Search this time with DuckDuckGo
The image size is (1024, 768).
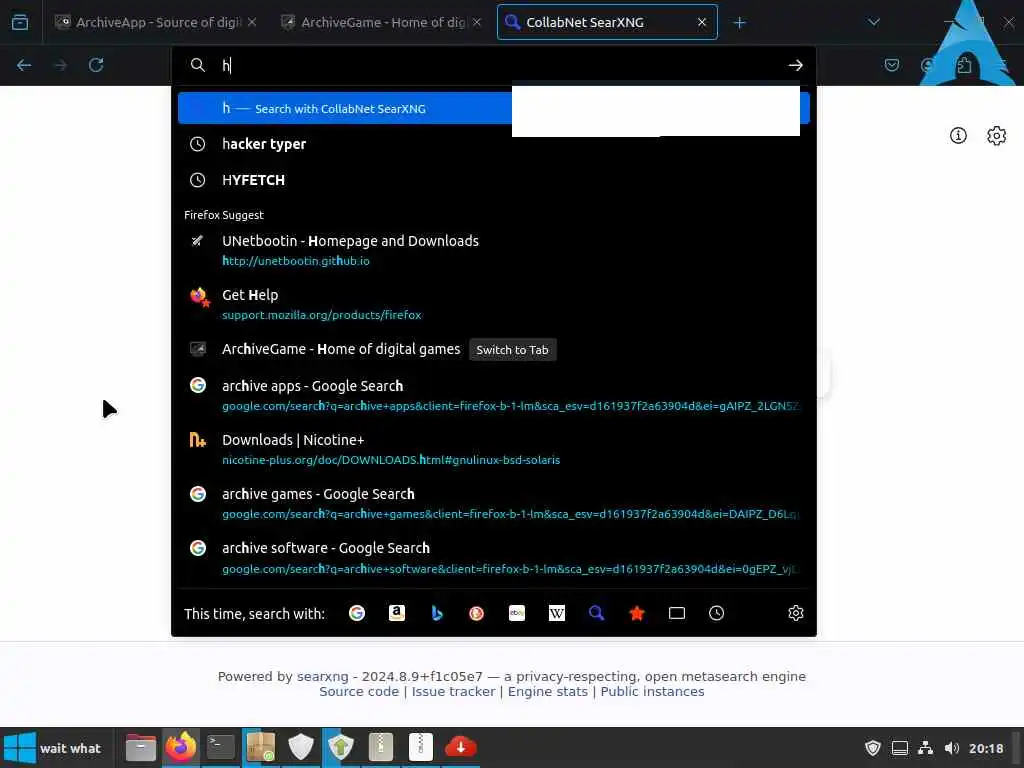(x=477, y=613)
